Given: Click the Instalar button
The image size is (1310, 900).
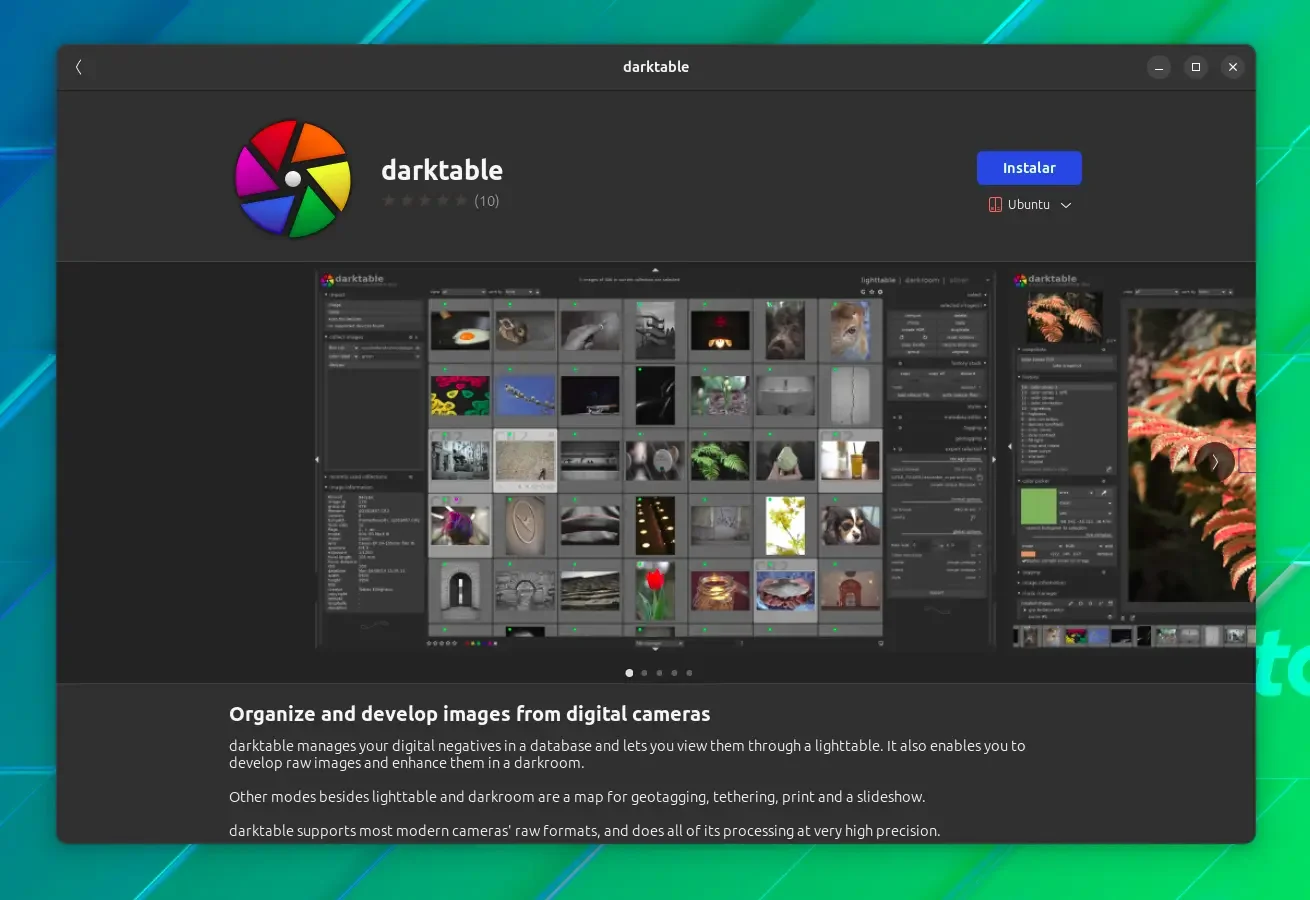Looking at the screenshot, I should pos(1029,168).
